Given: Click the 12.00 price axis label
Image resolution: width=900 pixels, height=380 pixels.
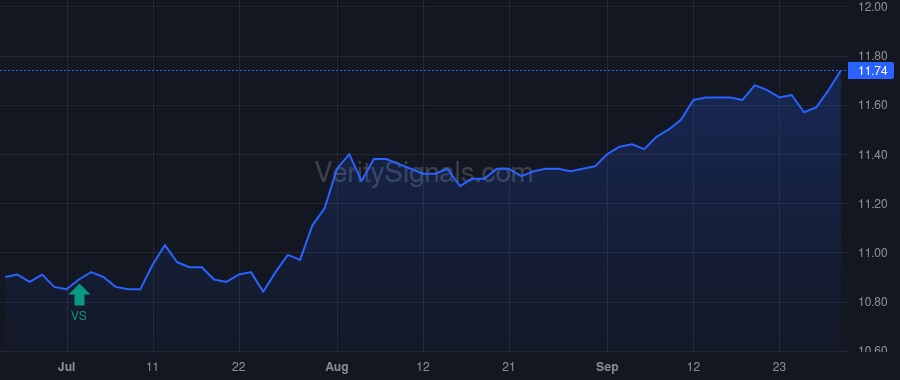Looking at the screenshot, I should coord(872,7).
